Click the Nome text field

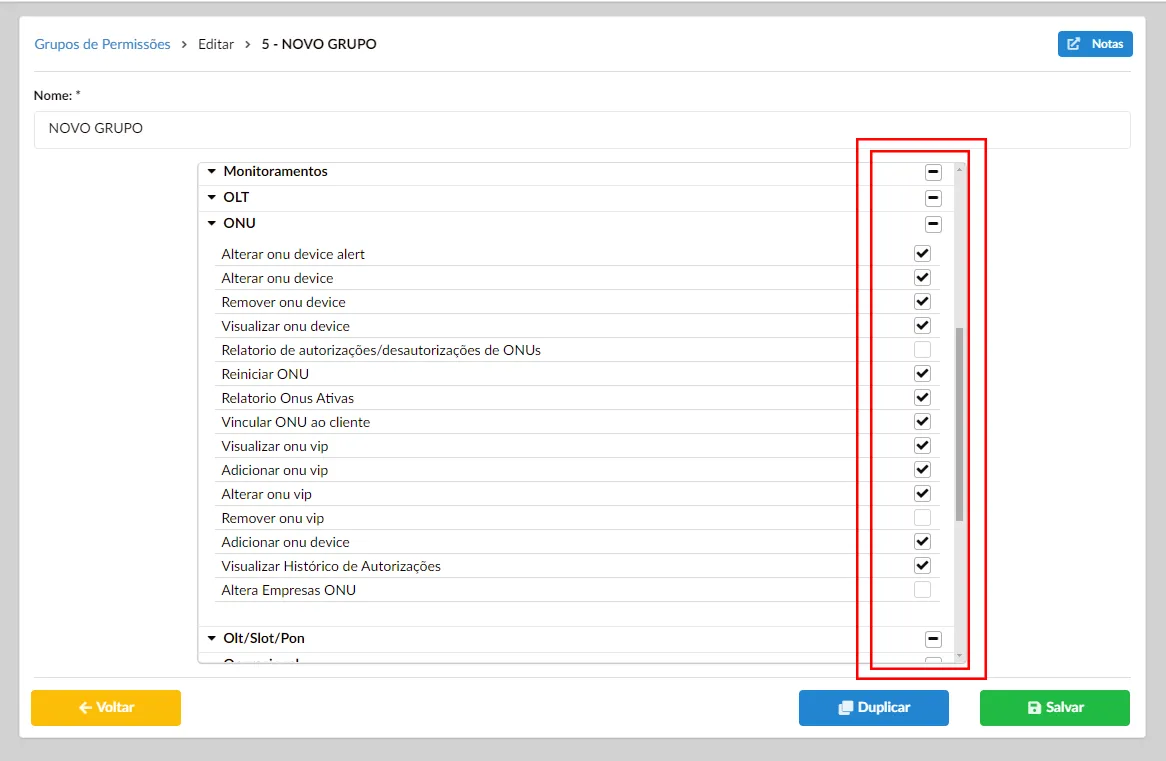[x=582, y=129]
